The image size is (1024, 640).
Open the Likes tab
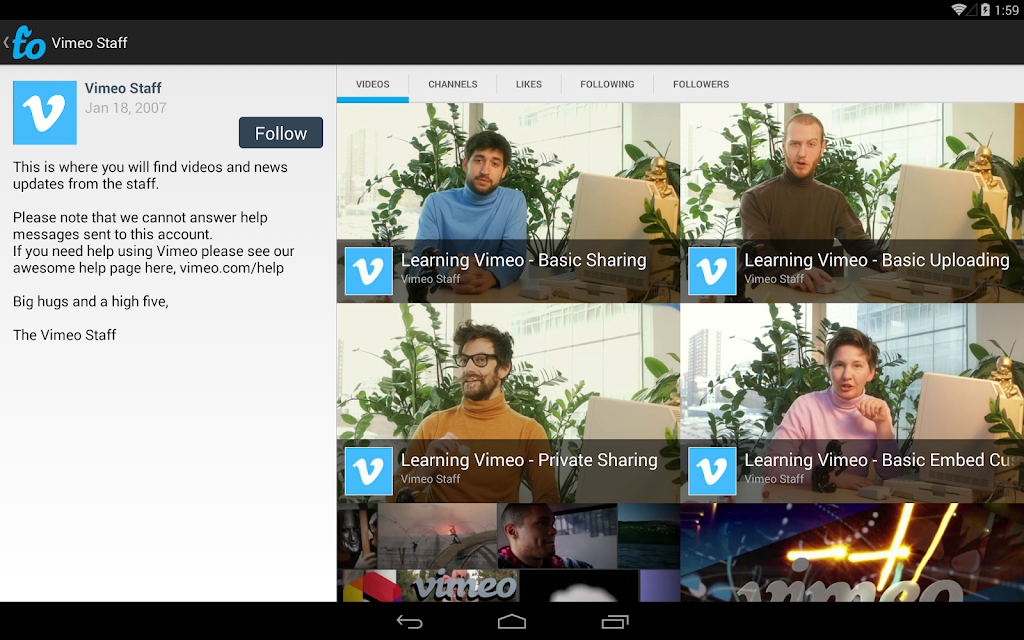pyautogui.click(x=529, y=84)
